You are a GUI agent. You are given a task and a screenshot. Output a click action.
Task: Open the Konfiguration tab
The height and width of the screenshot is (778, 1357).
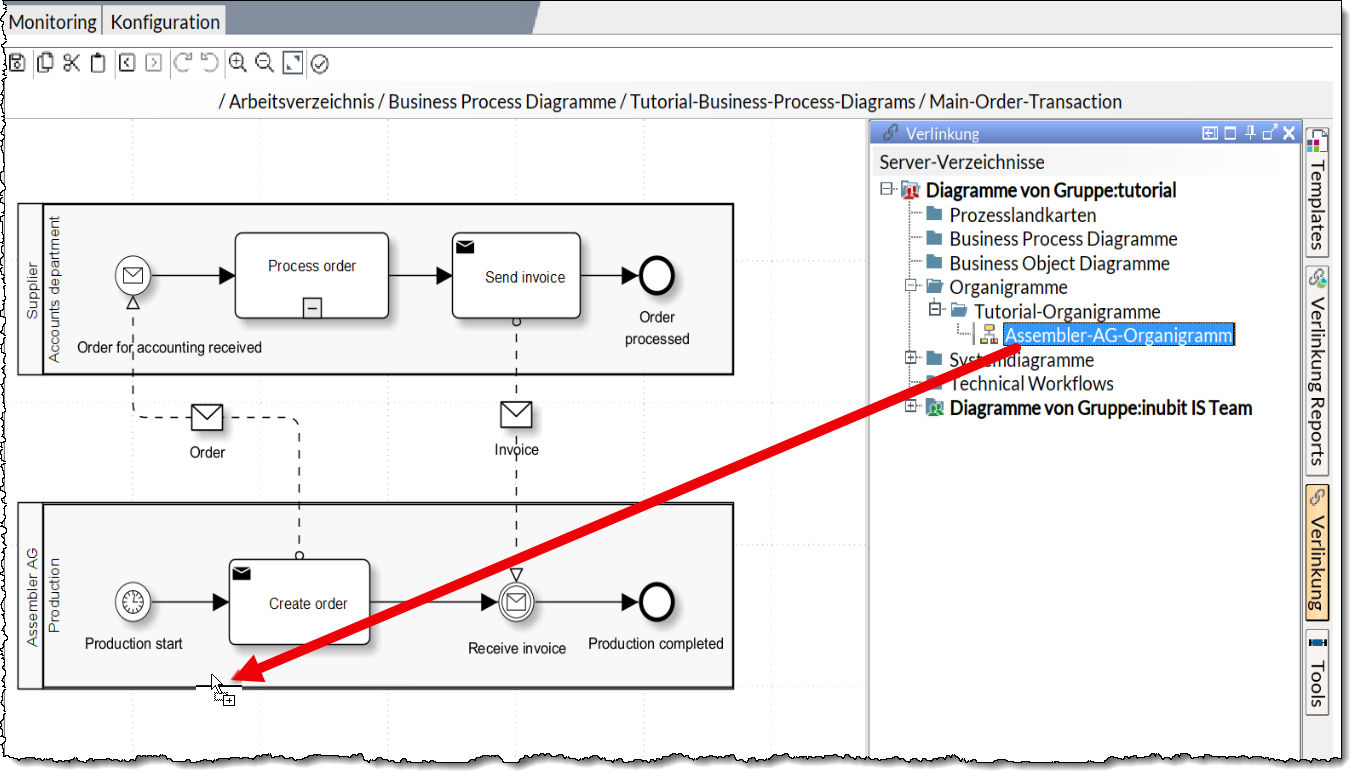(x=165, y=21)
